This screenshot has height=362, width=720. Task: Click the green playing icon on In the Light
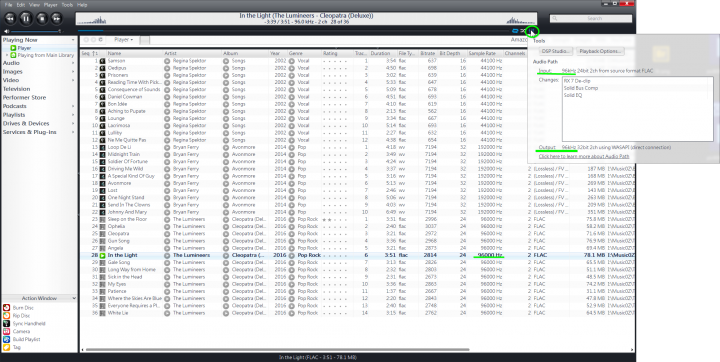click(x=103, y=255)
